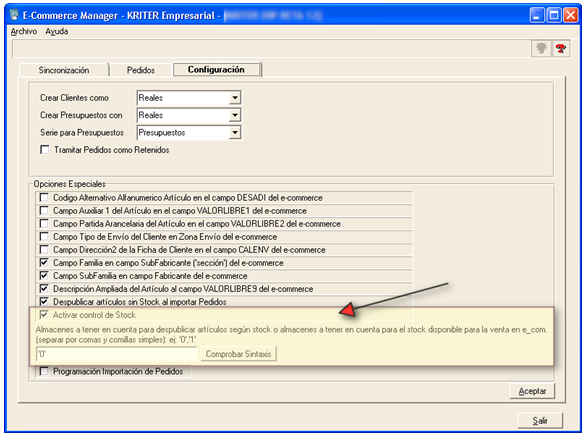
Task: Check Codigo Alternativo Alfanumerico Artículo option
Action: (x=44, y=197)
